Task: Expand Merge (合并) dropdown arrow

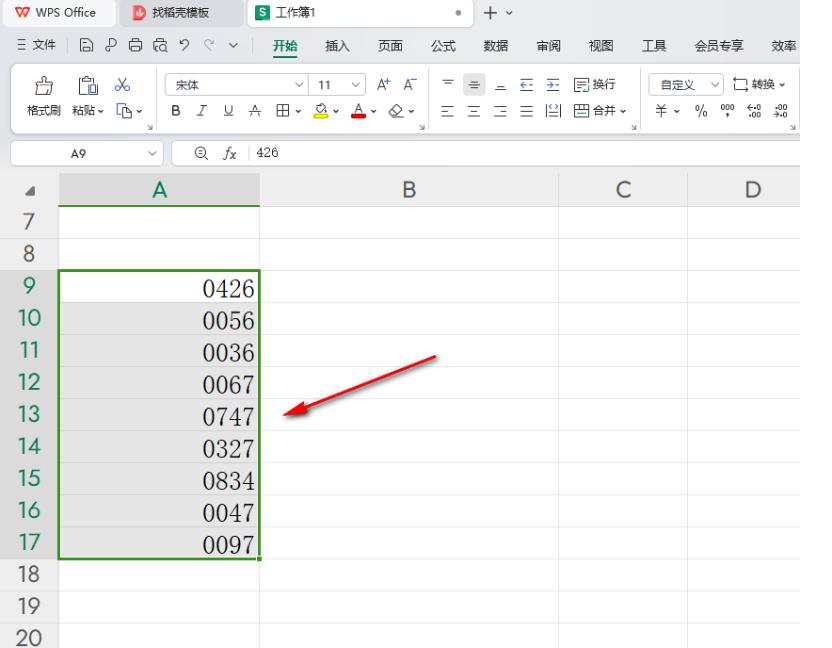Action: [623, 111]
